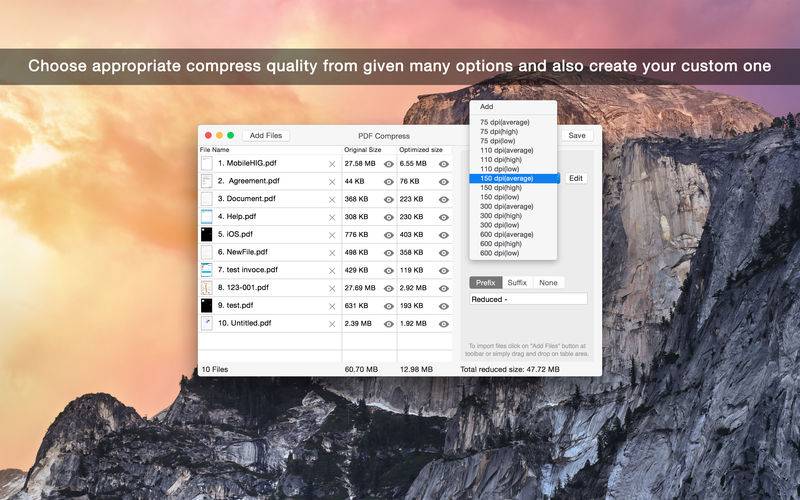Select highlighted 150 dpi(average) option
Viewport: 800px width, 500px height.
point(514,179)
